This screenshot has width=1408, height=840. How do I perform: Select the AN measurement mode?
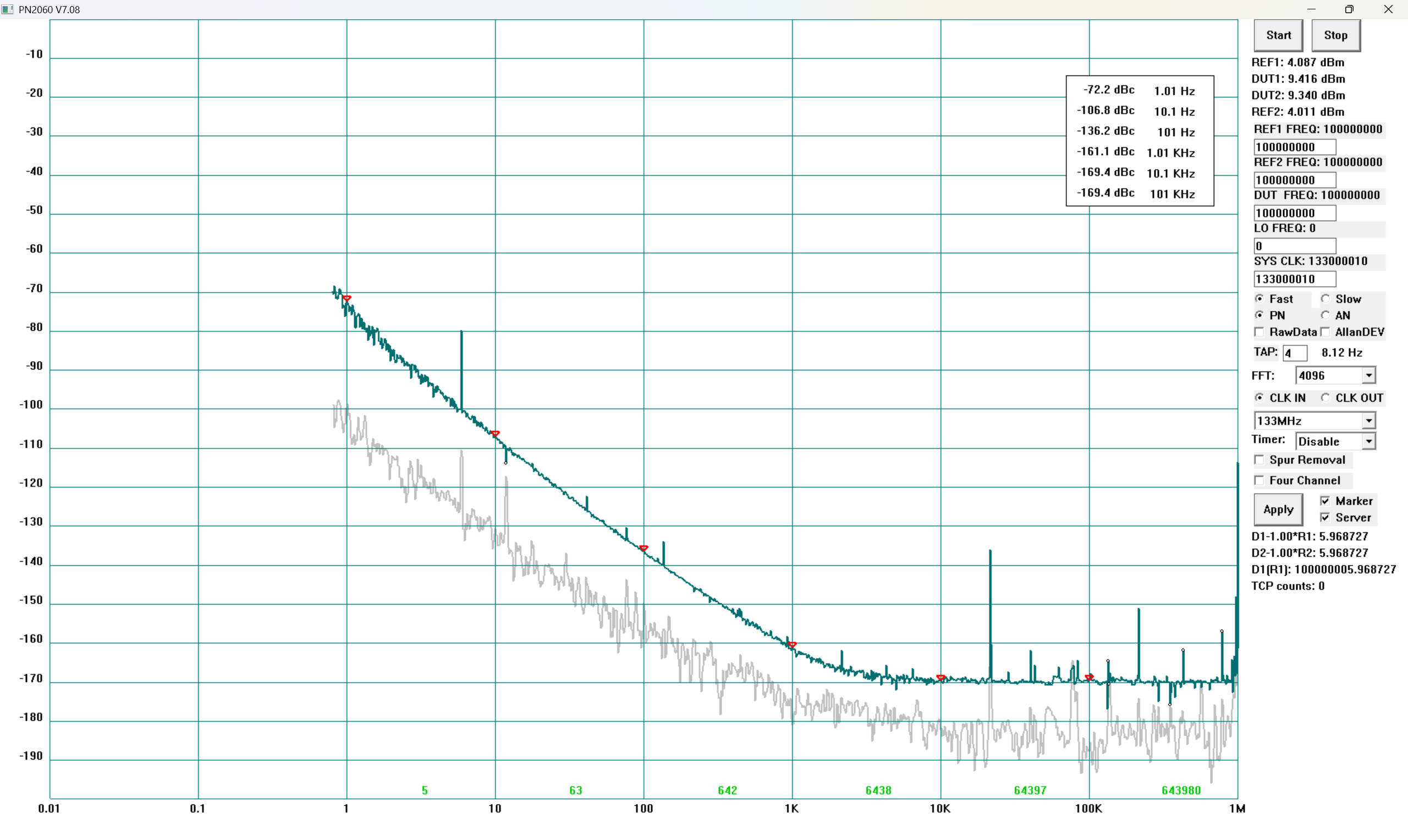coord(1325,316)
